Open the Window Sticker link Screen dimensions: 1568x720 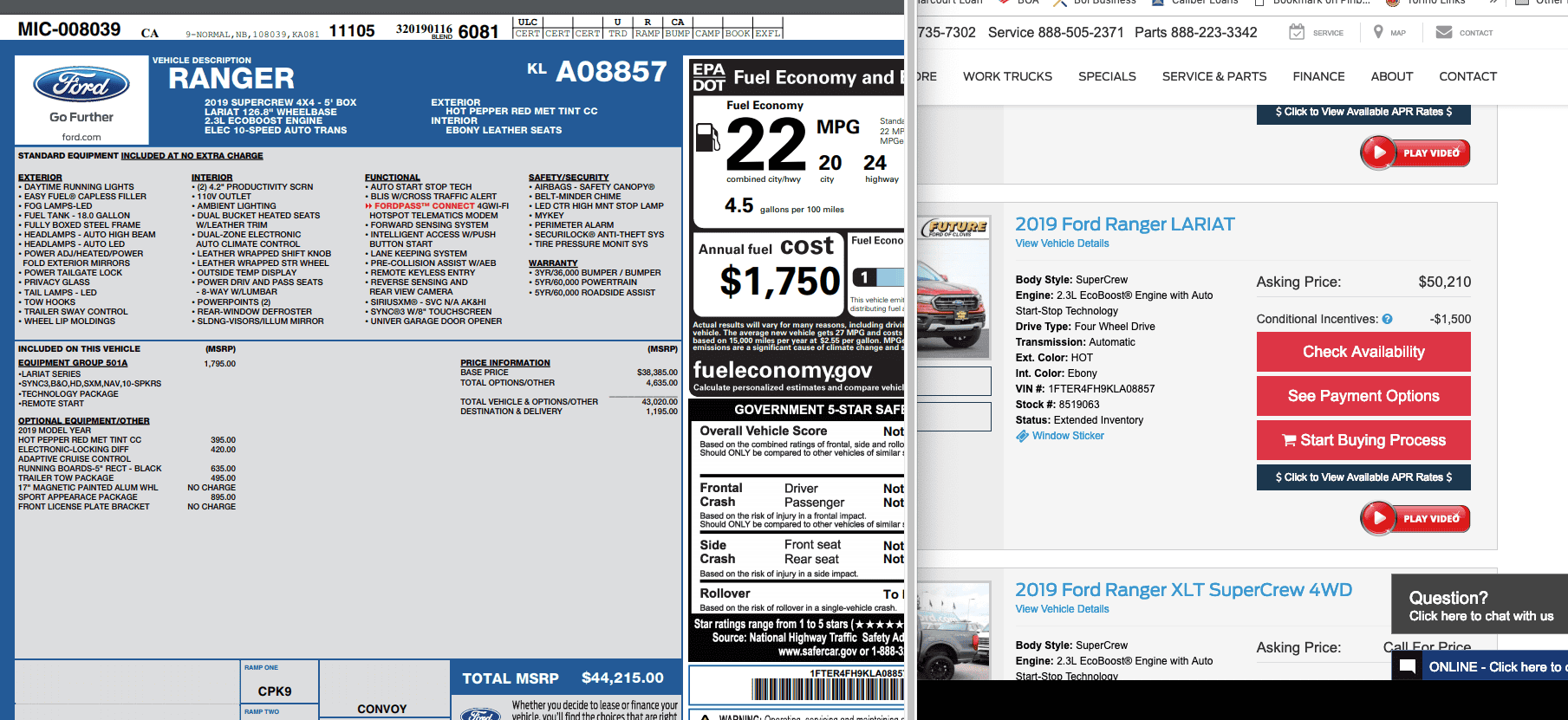pos(1068,436)
